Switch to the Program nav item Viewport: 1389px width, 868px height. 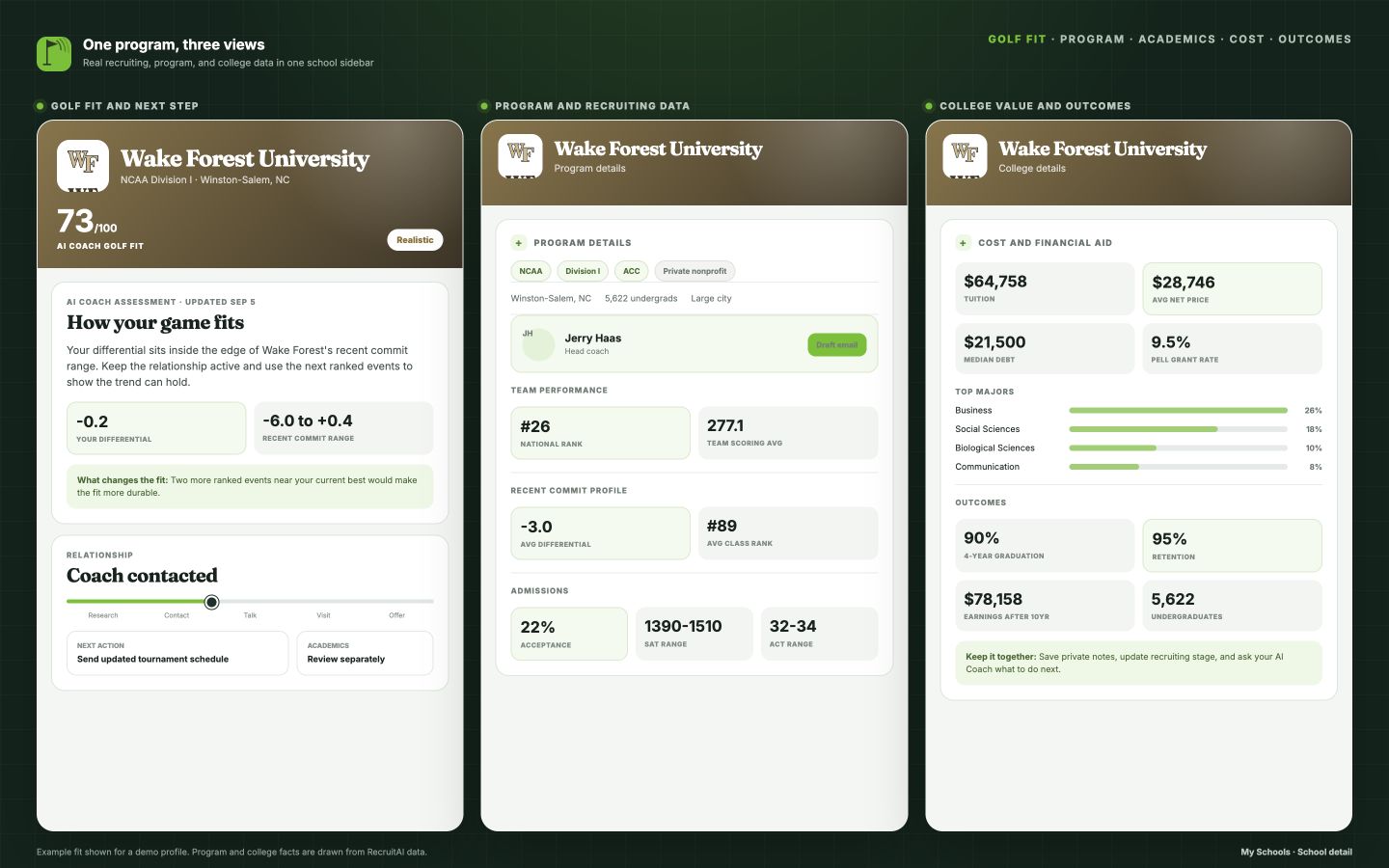(1092, 40)
